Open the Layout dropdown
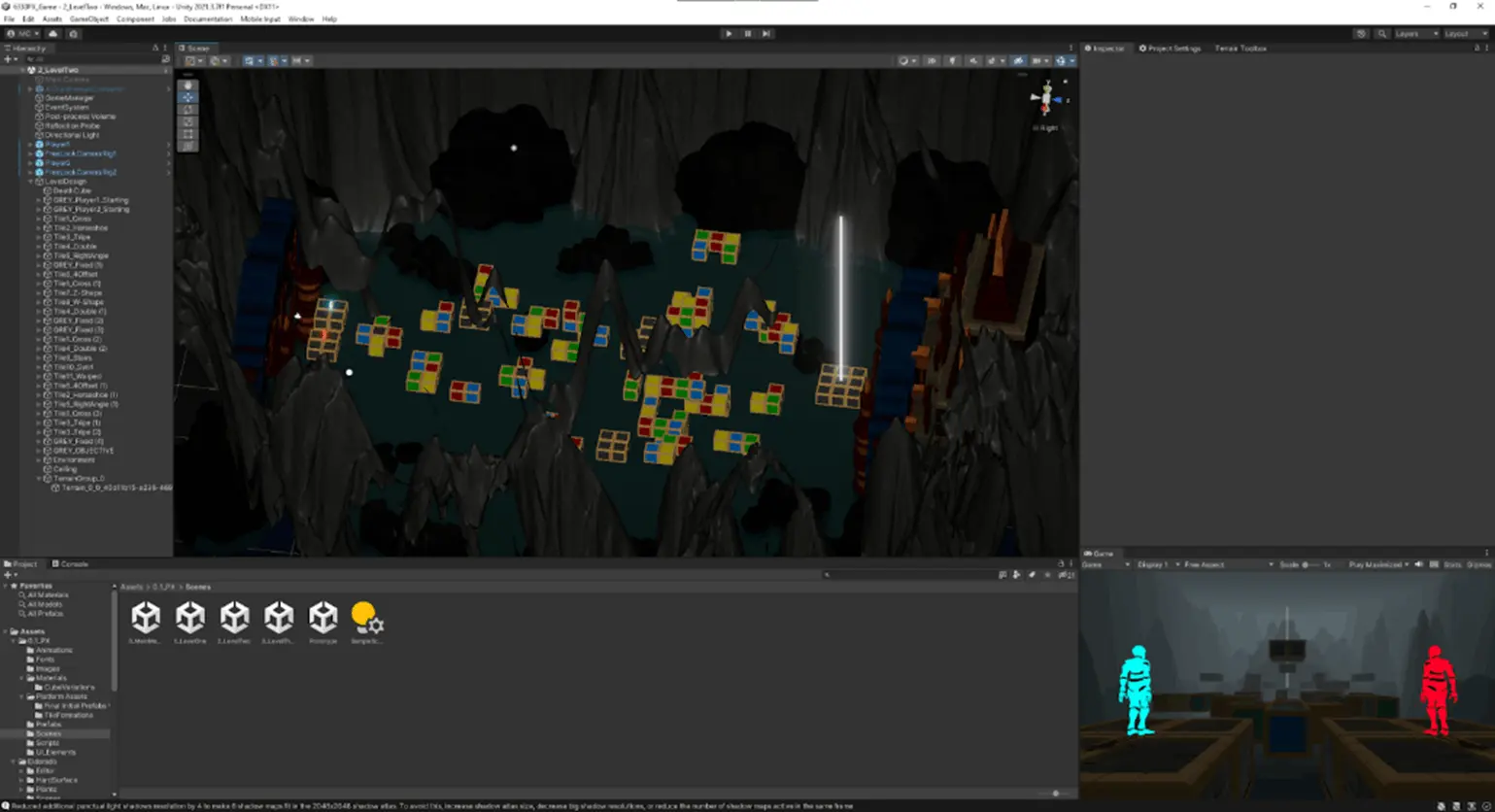This screenshot has width=1495, height=812. (1465, 34)
